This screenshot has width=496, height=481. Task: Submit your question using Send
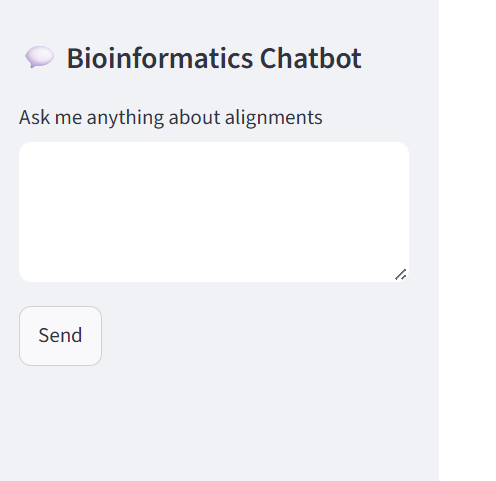(x=60, y=336)
